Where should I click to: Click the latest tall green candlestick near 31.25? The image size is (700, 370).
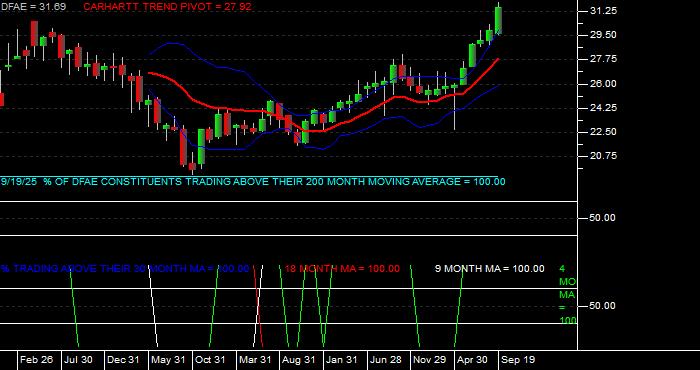498,20
